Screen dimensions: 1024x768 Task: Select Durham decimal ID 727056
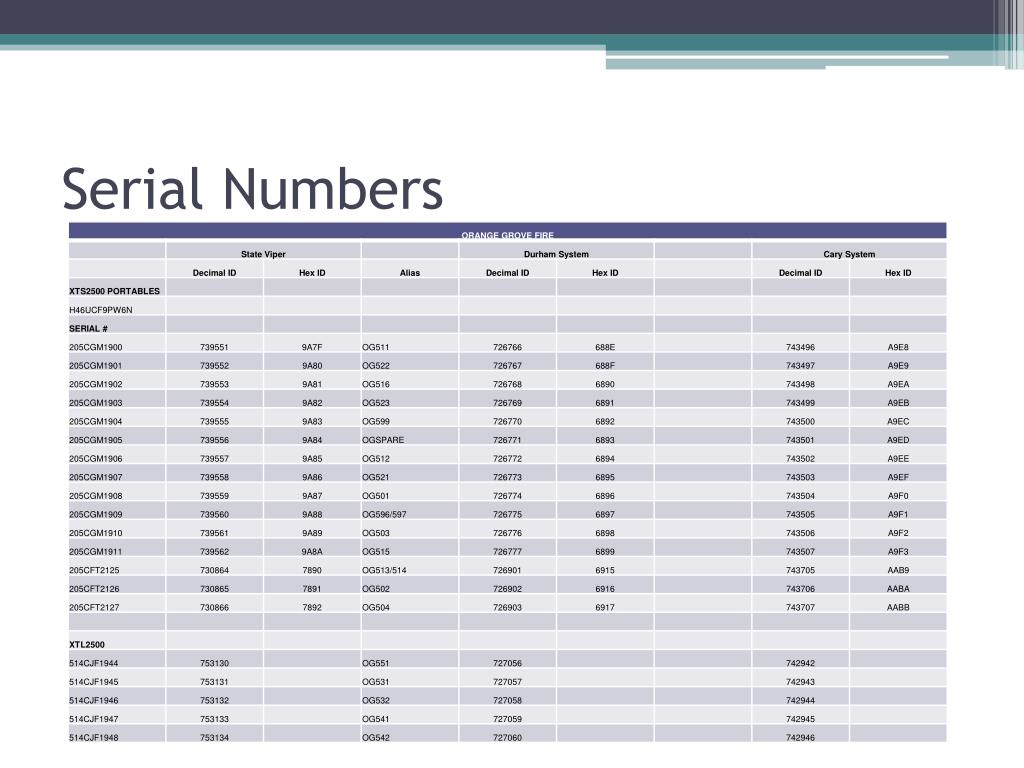coord(507,664)
